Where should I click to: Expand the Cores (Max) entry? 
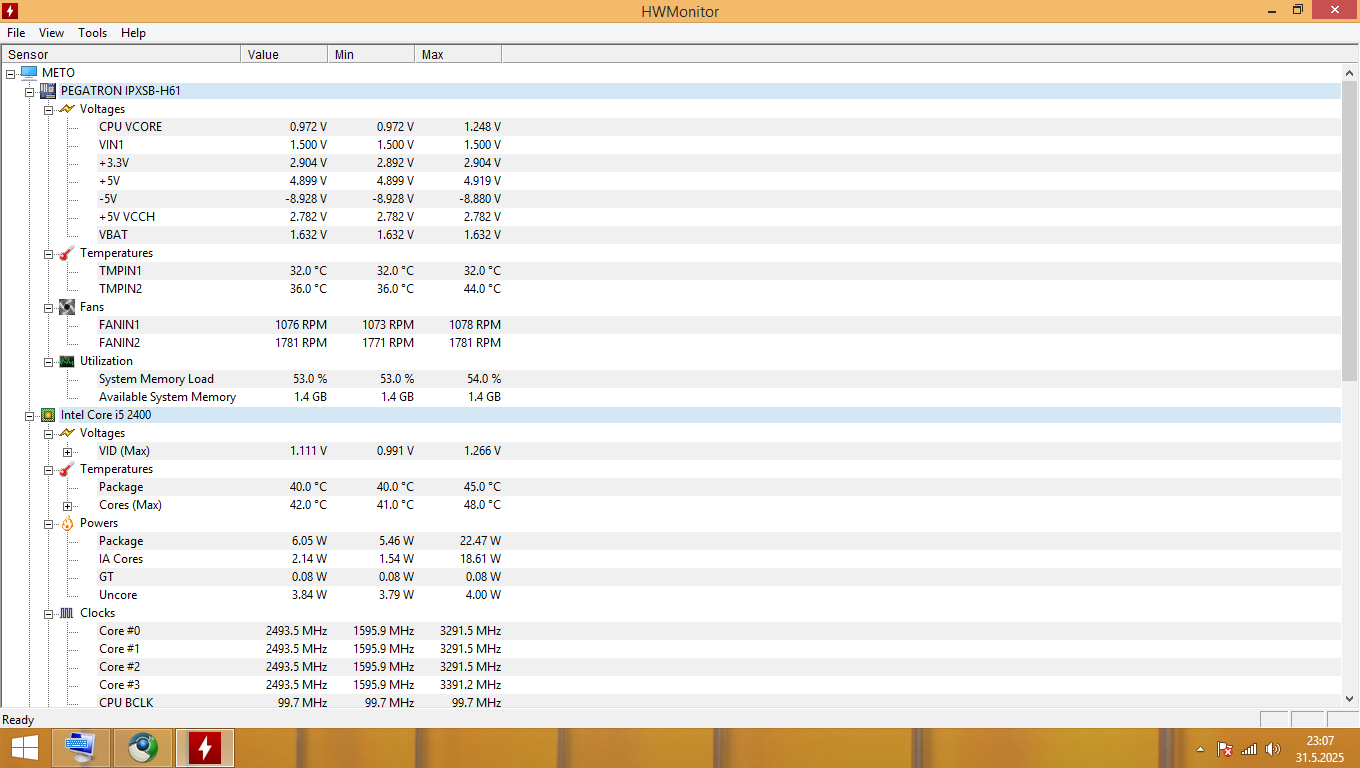(x=68, y=505)
